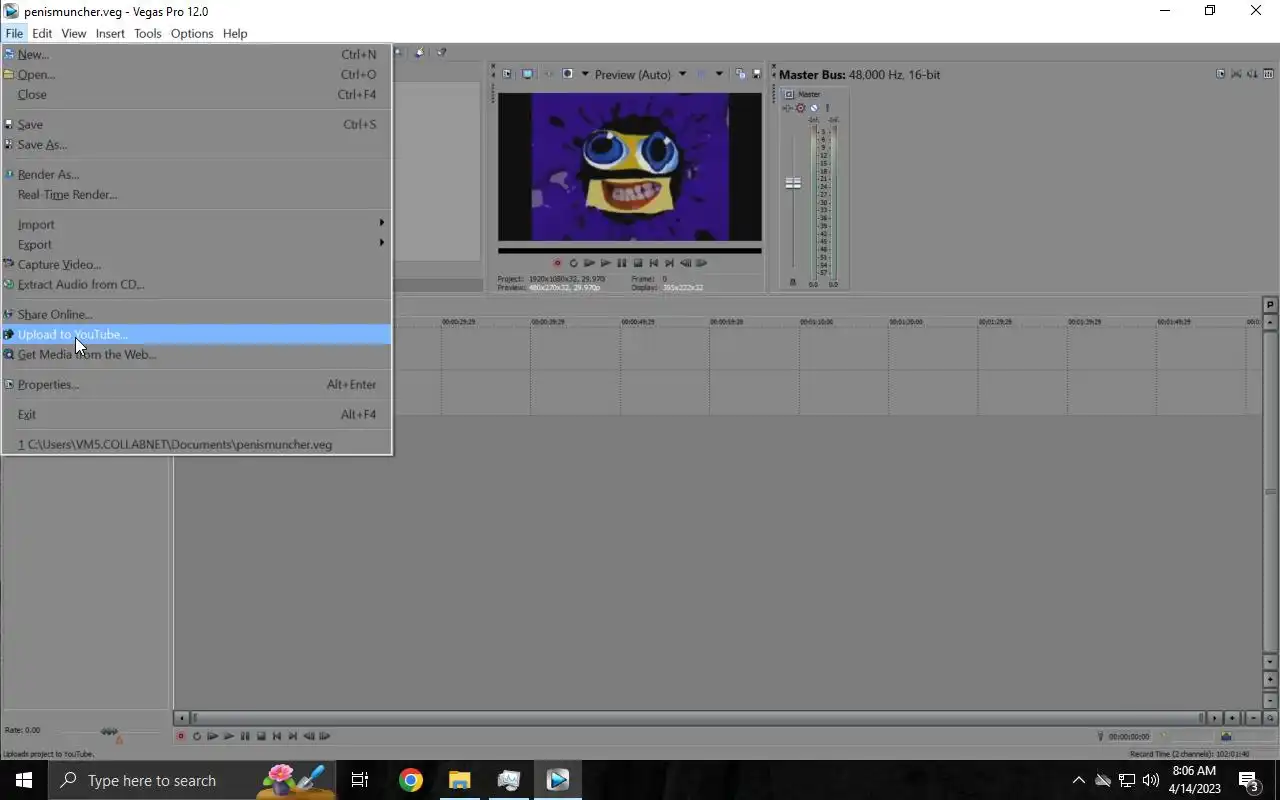Click timeline ruler at 00:01:10:00
Screen dimensions: 1280x800
click(816, 322)
